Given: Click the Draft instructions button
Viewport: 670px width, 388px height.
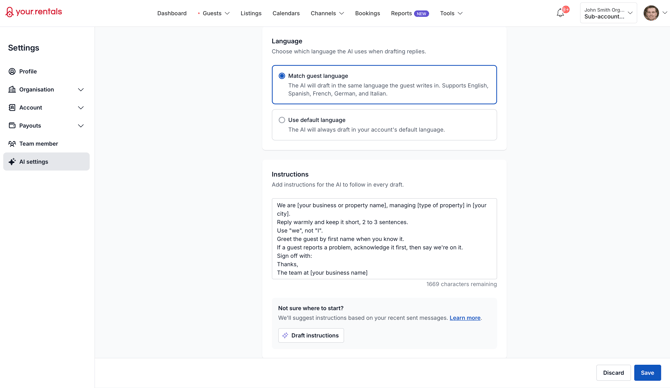Looking at the screenshot, I should 311,335.
